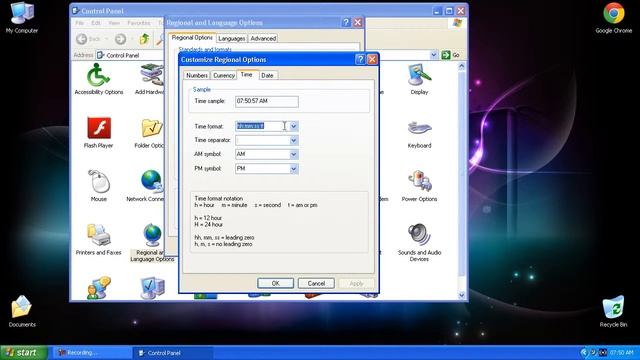Switch to the Currency tab
The image size is (640, 360).
pyautogui.click(x=224, y=76)
